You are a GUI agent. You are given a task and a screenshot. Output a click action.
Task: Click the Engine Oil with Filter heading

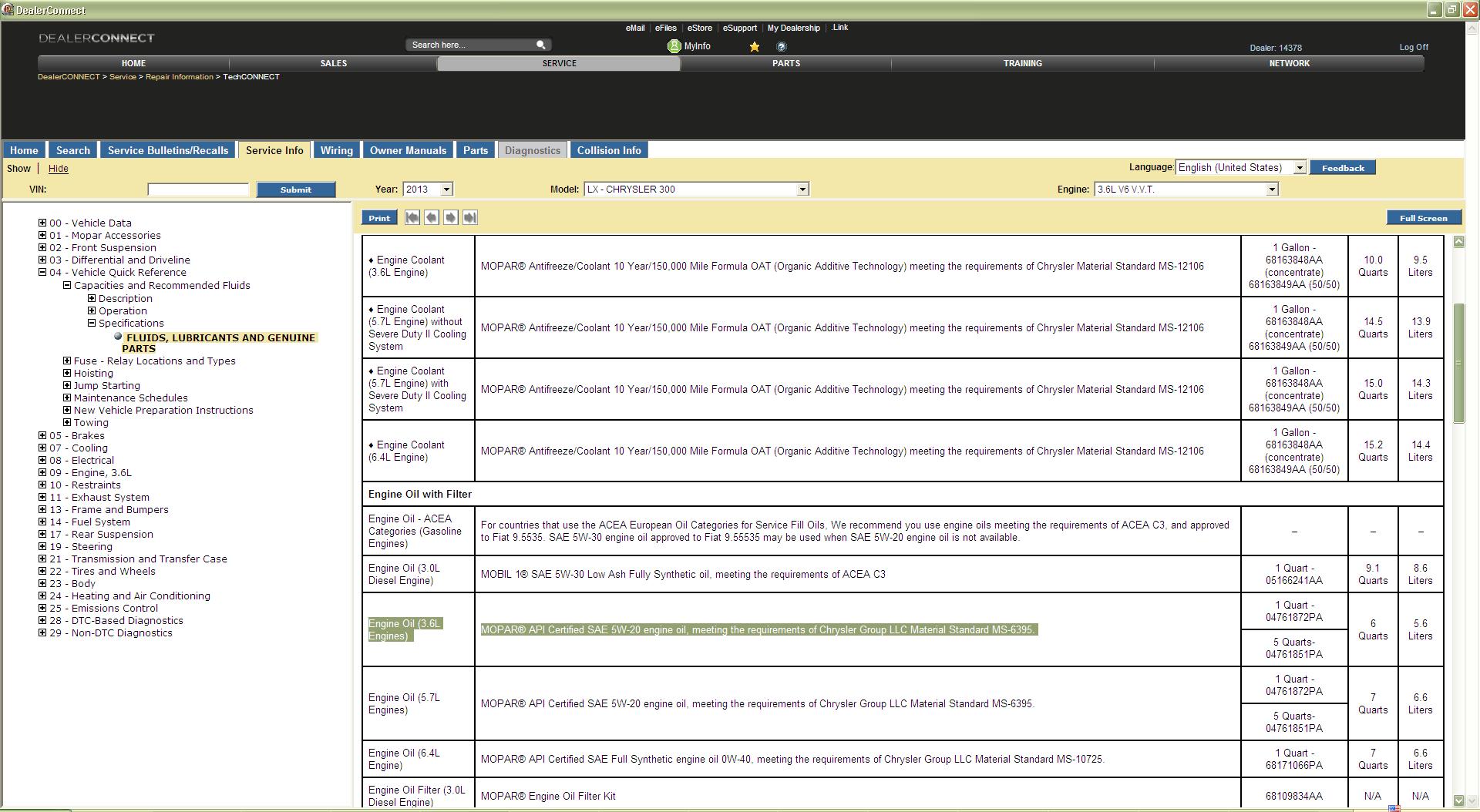pyautogui.click(x=420, y=494)
